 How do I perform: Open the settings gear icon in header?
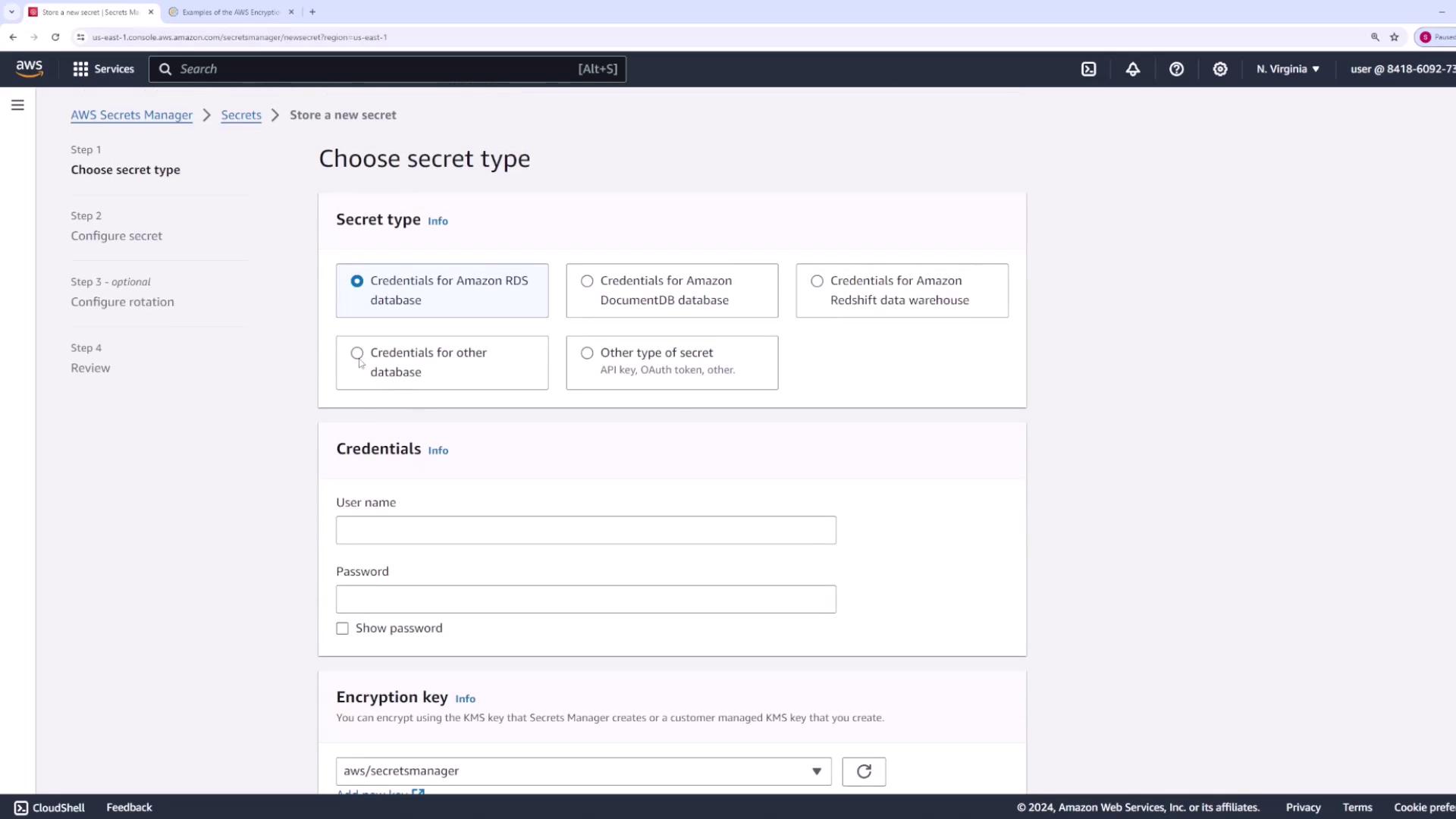[x=1219, y=69]
